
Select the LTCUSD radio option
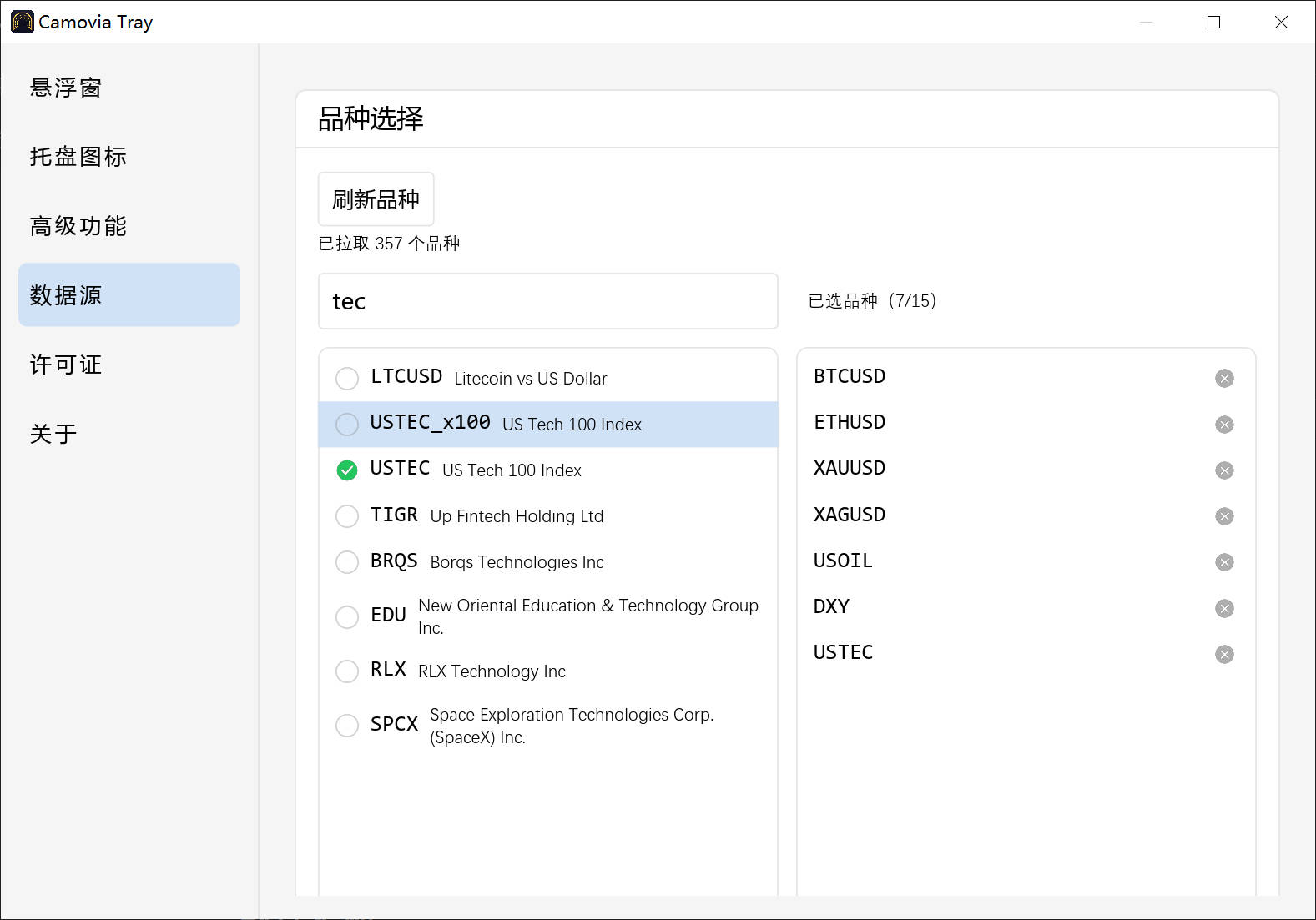coord(347,379)
